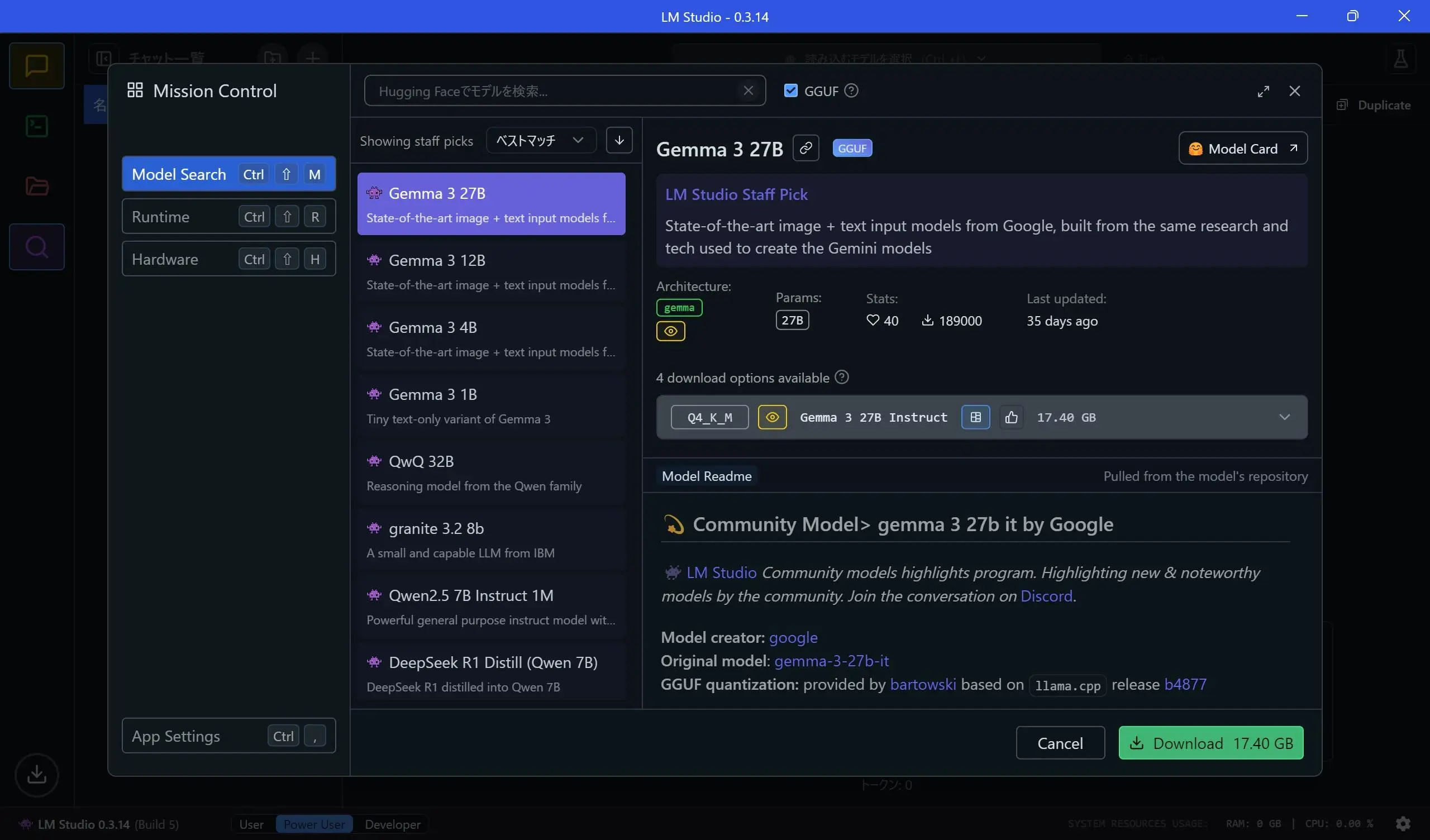Select the Model Readme tab
Viewport: 1430px width, 840px height.
[707, 476]
